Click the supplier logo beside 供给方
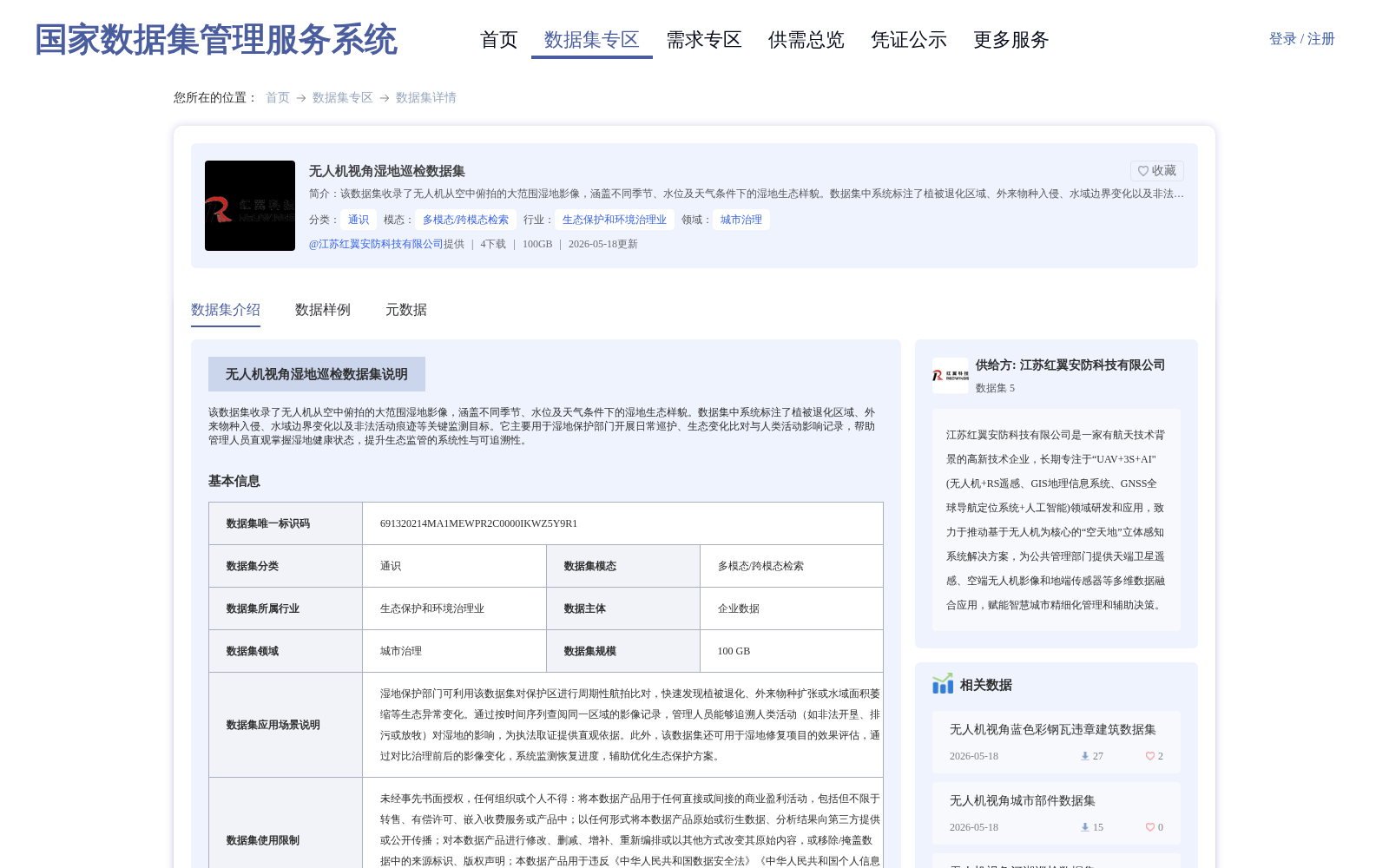1389x868 pixels. 951,376
